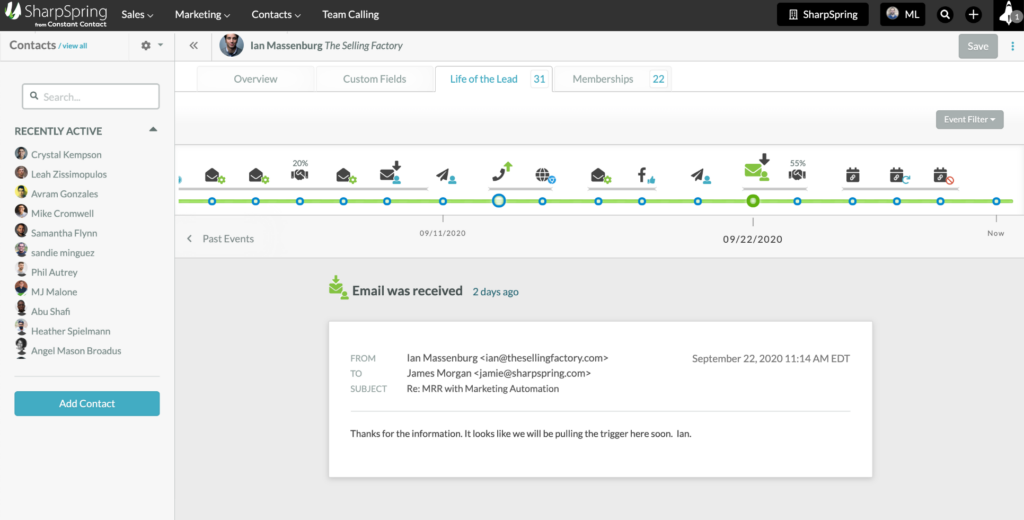This screenshot has height=520, width=1024.
Task: Open the ML user account menu
Action: tap(903, 14)
